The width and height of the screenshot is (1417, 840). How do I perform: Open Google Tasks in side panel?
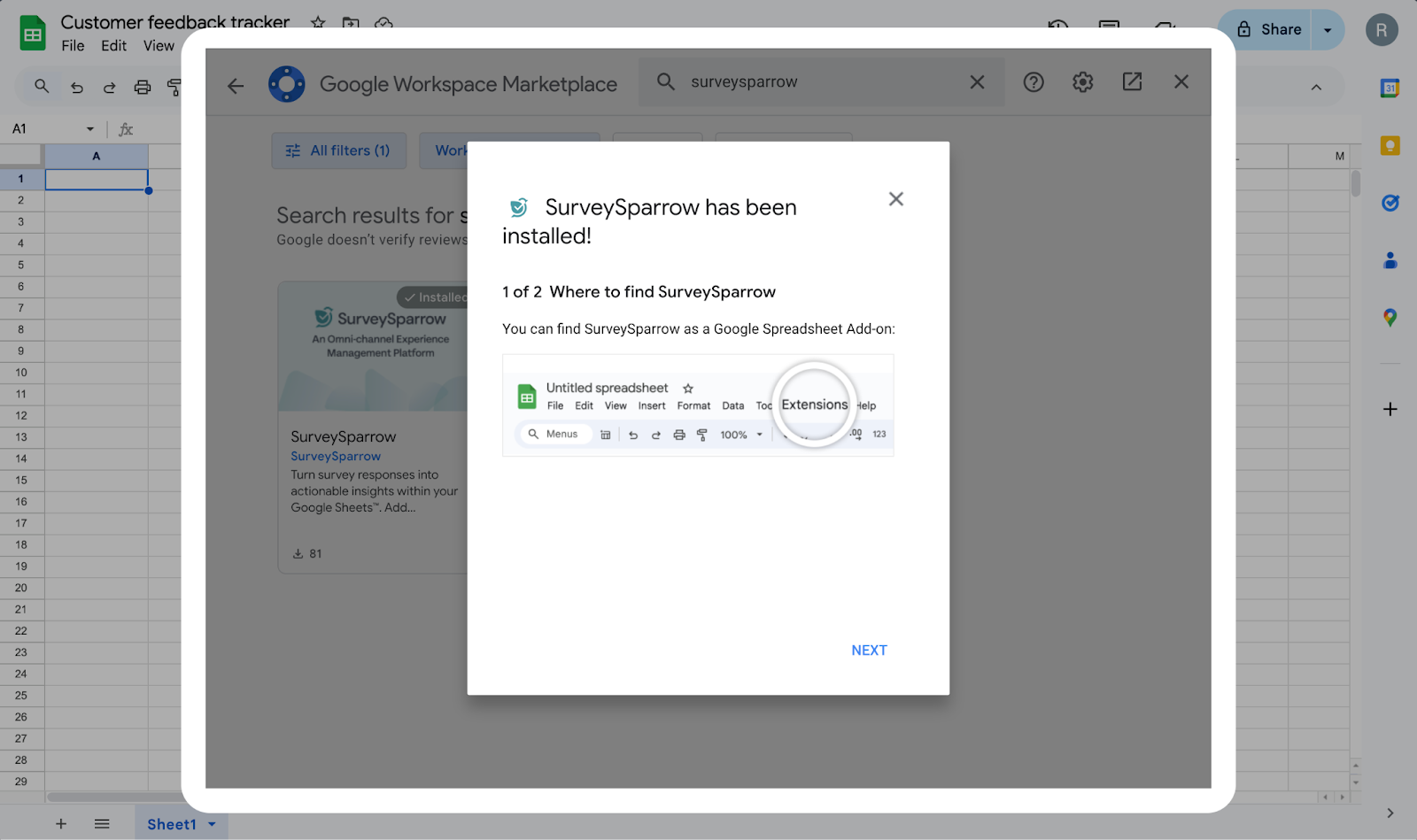(1390, 204)
